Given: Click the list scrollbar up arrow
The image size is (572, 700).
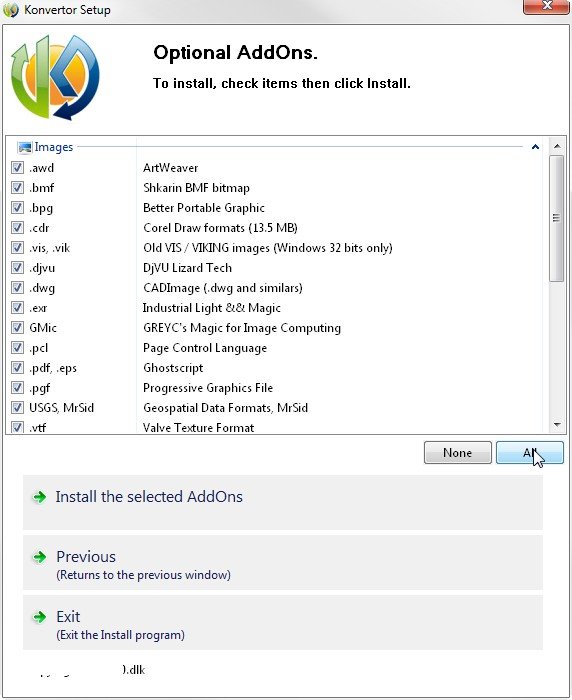Looking at the screenshot, I should [x=557, y=146].
